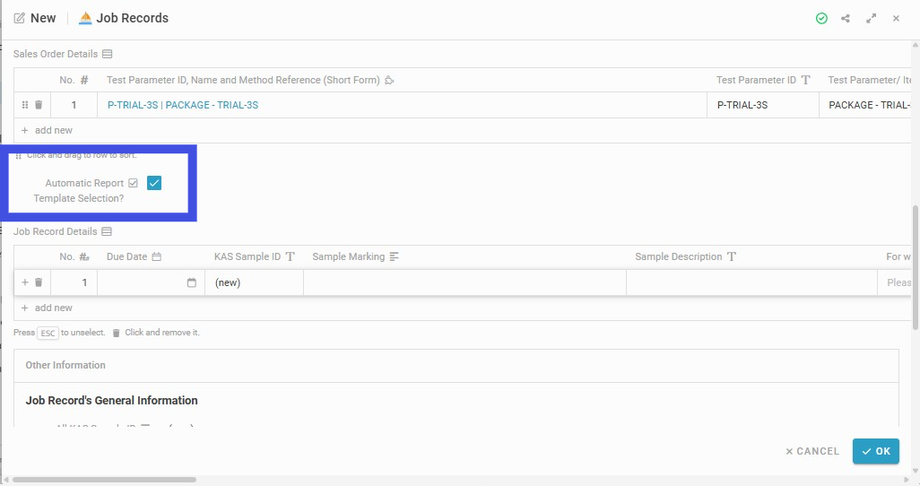Viewport: 920px width, 486px height.
Task: Click the Job Record Details section icon
Action: (107, 232)
